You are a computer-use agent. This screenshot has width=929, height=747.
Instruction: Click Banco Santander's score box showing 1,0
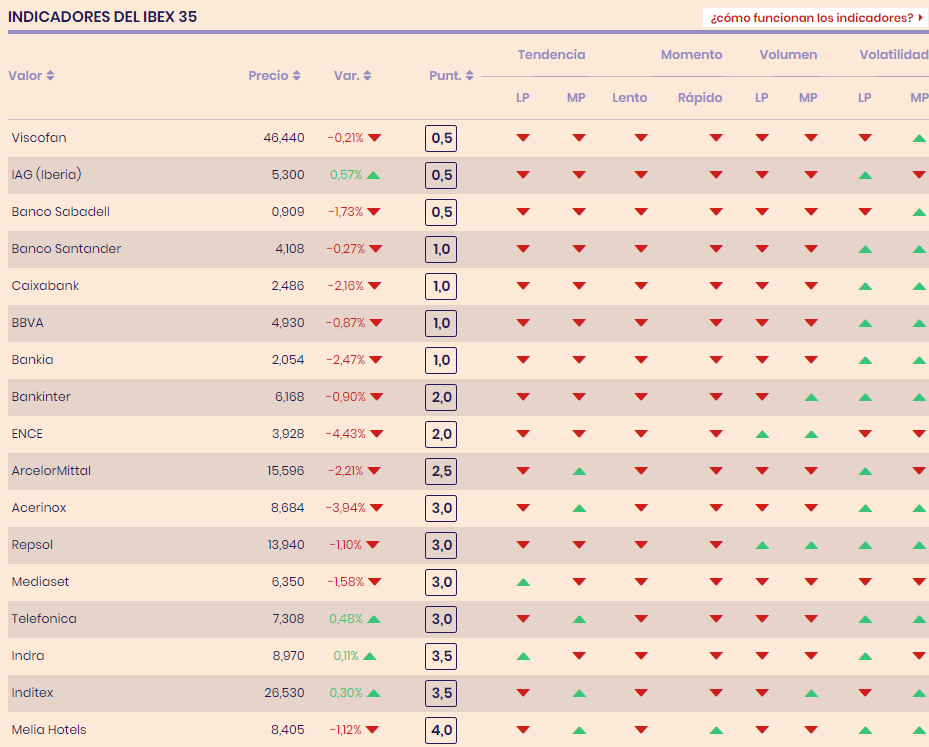440,249
